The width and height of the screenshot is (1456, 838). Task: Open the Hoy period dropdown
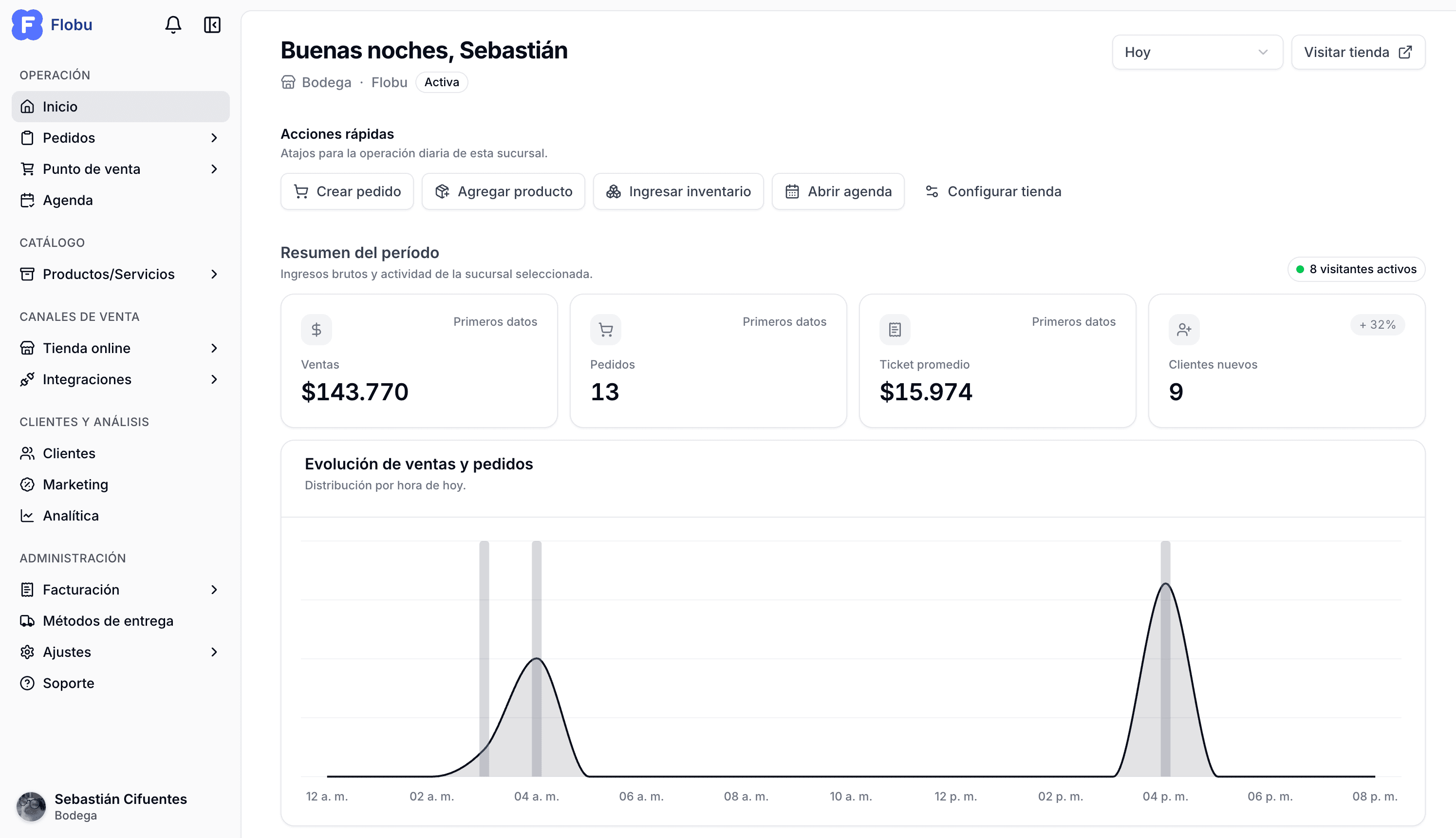pyautogui.click(x=1197, y=53)
